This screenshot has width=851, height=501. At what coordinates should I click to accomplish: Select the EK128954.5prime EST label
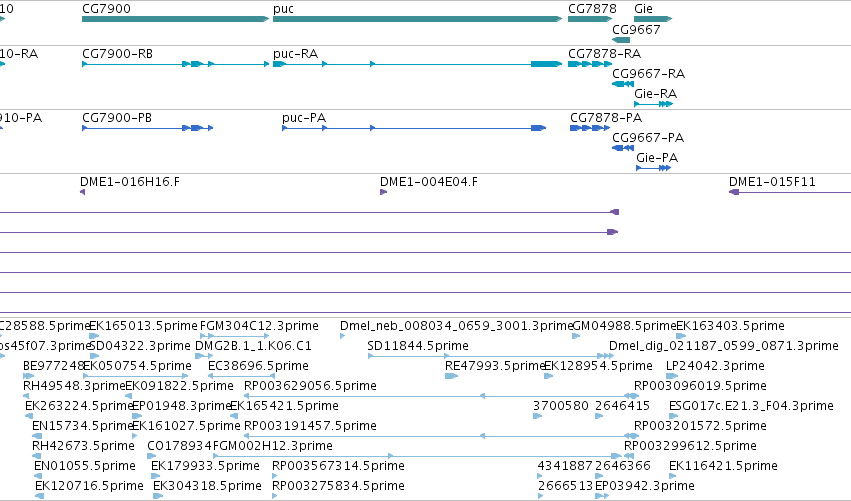tap(598, 366)
